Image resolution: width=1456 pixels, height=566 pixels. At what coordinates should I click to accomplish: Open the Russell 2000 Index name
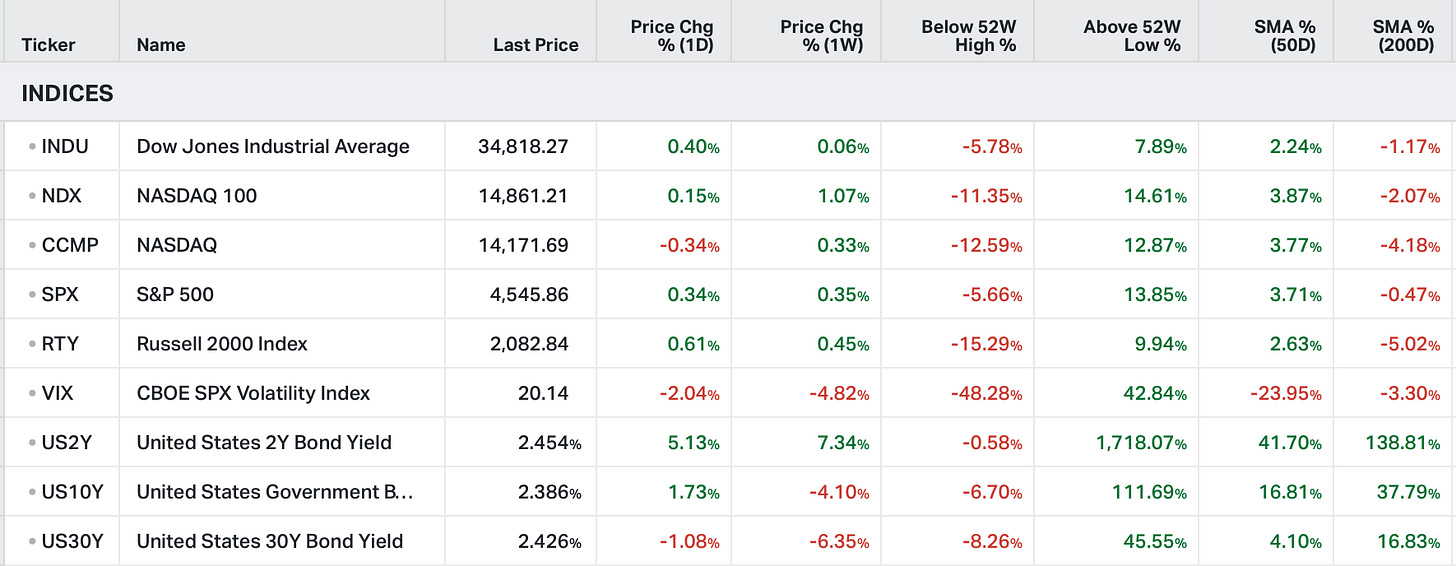[222, 344]
